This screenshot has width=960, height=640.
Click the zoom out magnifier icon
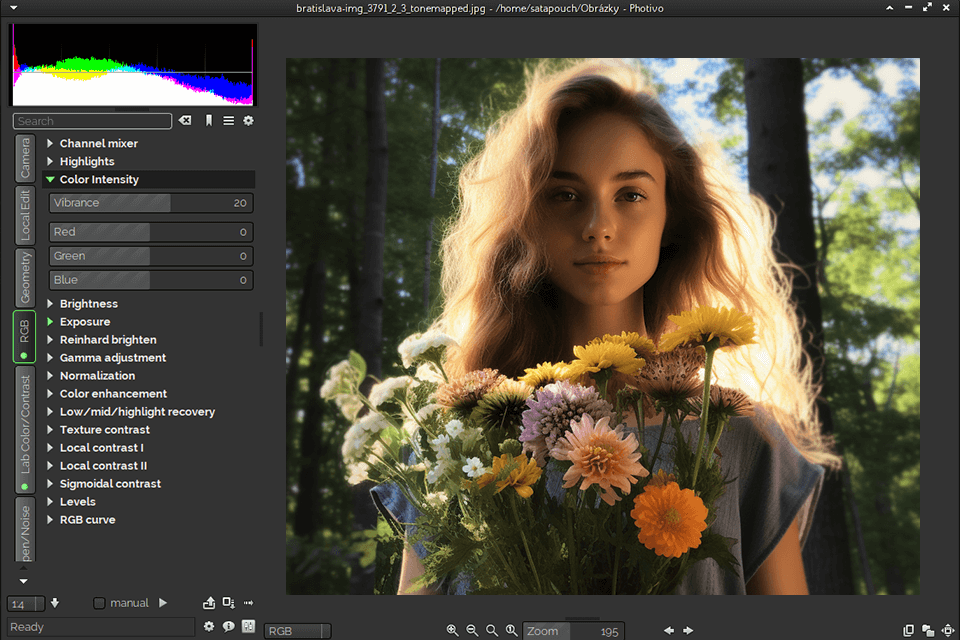[x=472, y=630]
